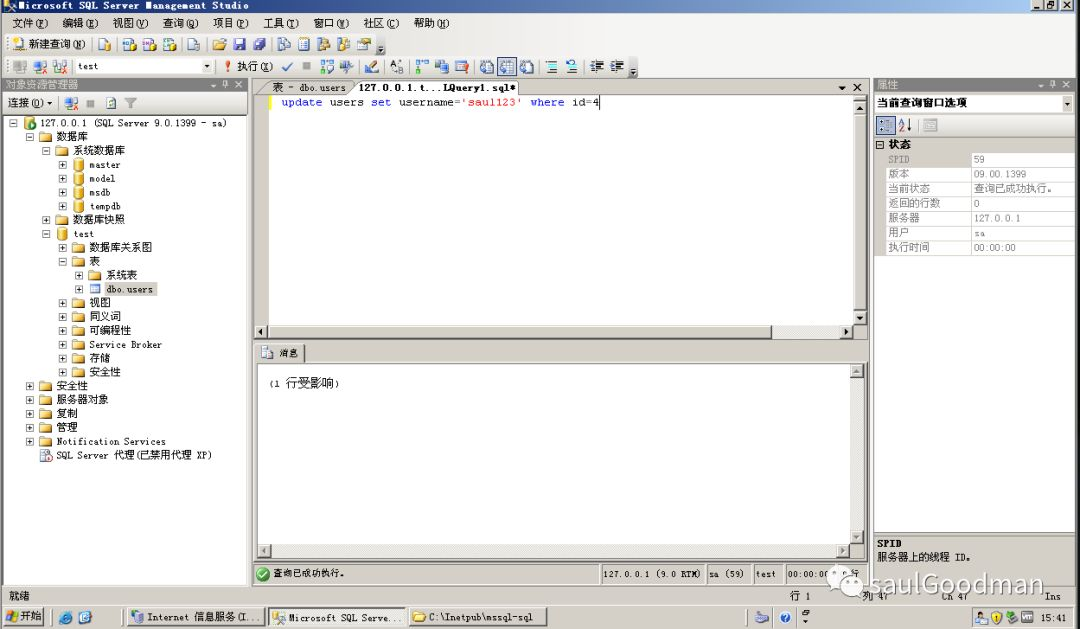Screen dimensions: 1080x629
Task: Switch Properties to alphabetical sort
Action: click(x=905, y=125)
